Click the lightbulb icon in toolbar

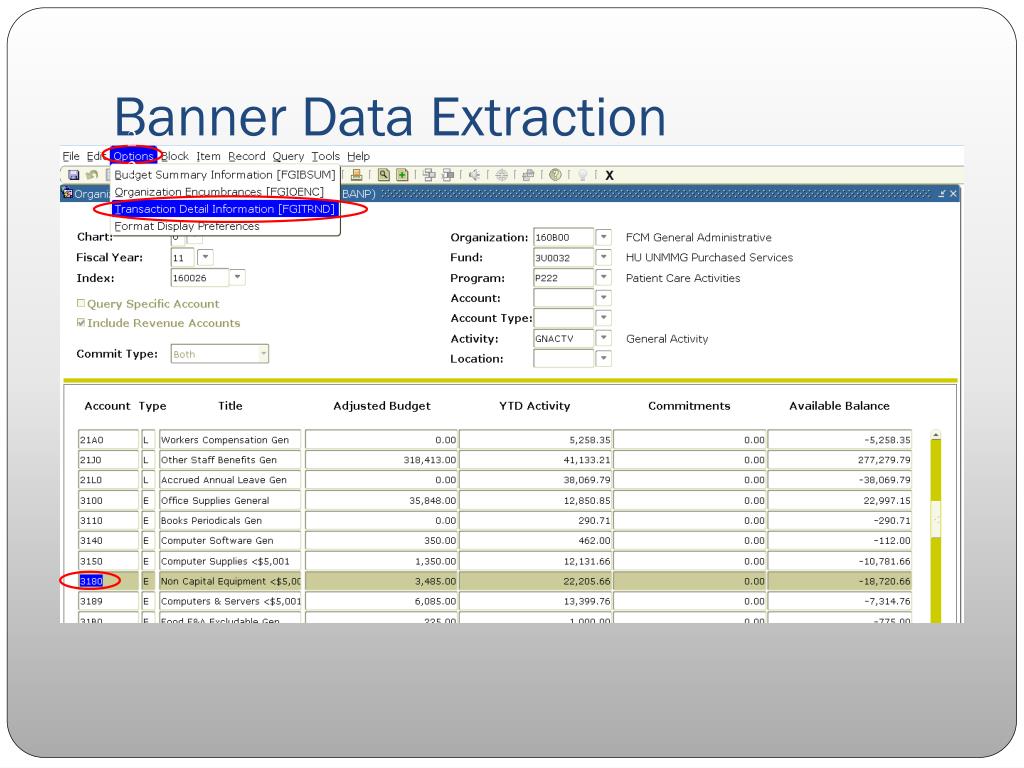point(582,175)
